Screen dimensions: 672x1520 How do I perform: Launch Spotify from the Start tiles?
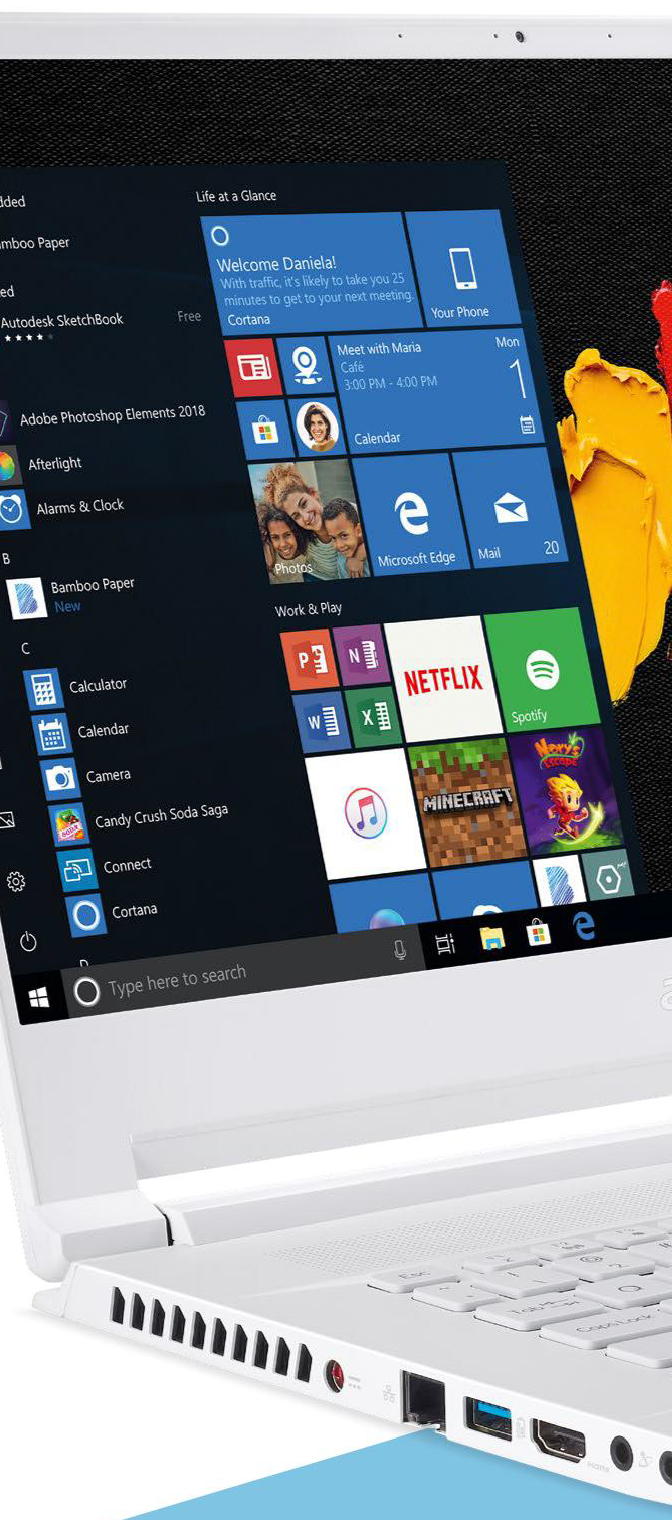540,669
